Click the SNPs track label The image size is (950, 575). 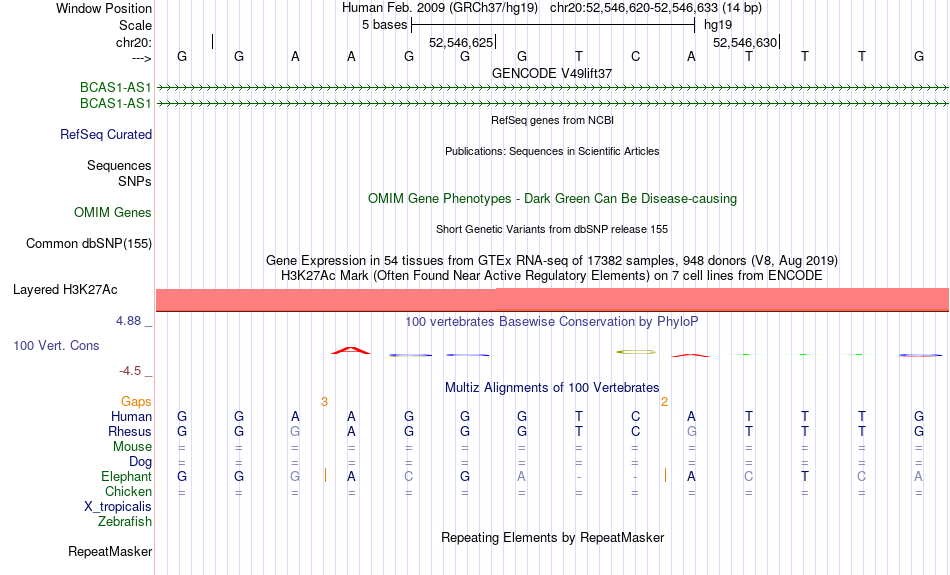point(135,181)
